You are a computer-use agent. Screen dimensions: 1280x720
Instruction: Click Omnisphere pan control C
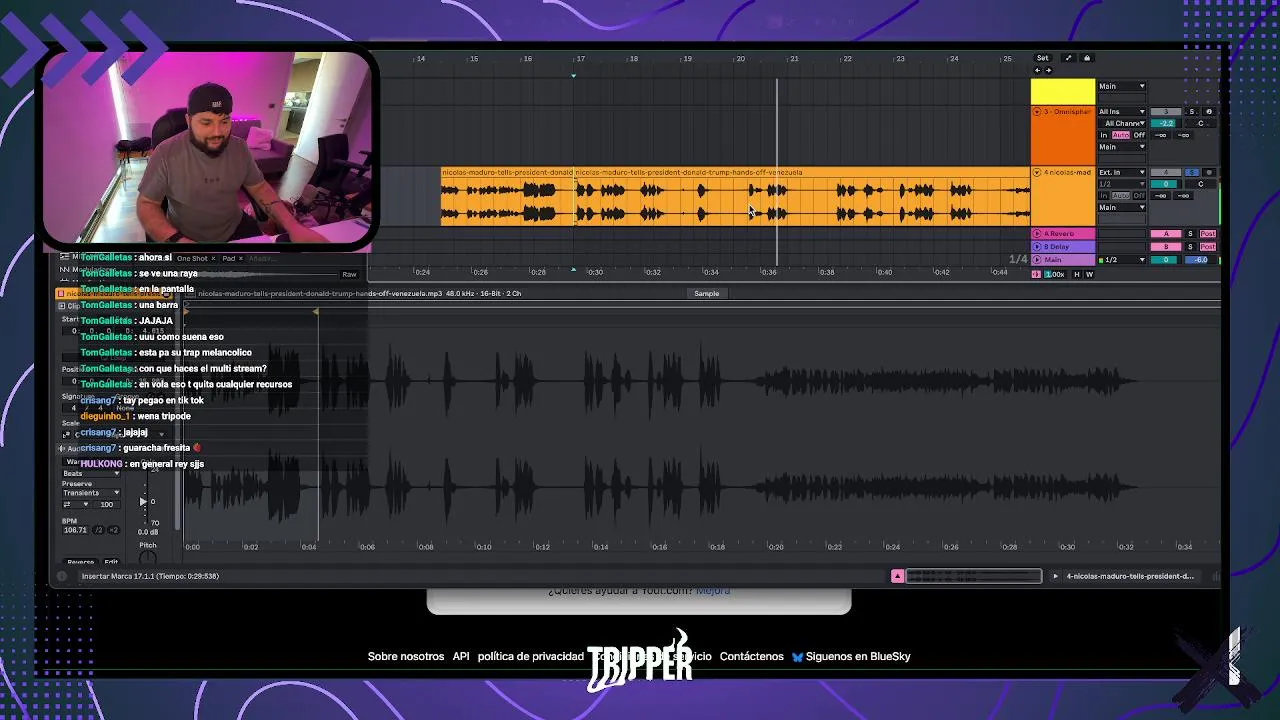pos(1201,123)
